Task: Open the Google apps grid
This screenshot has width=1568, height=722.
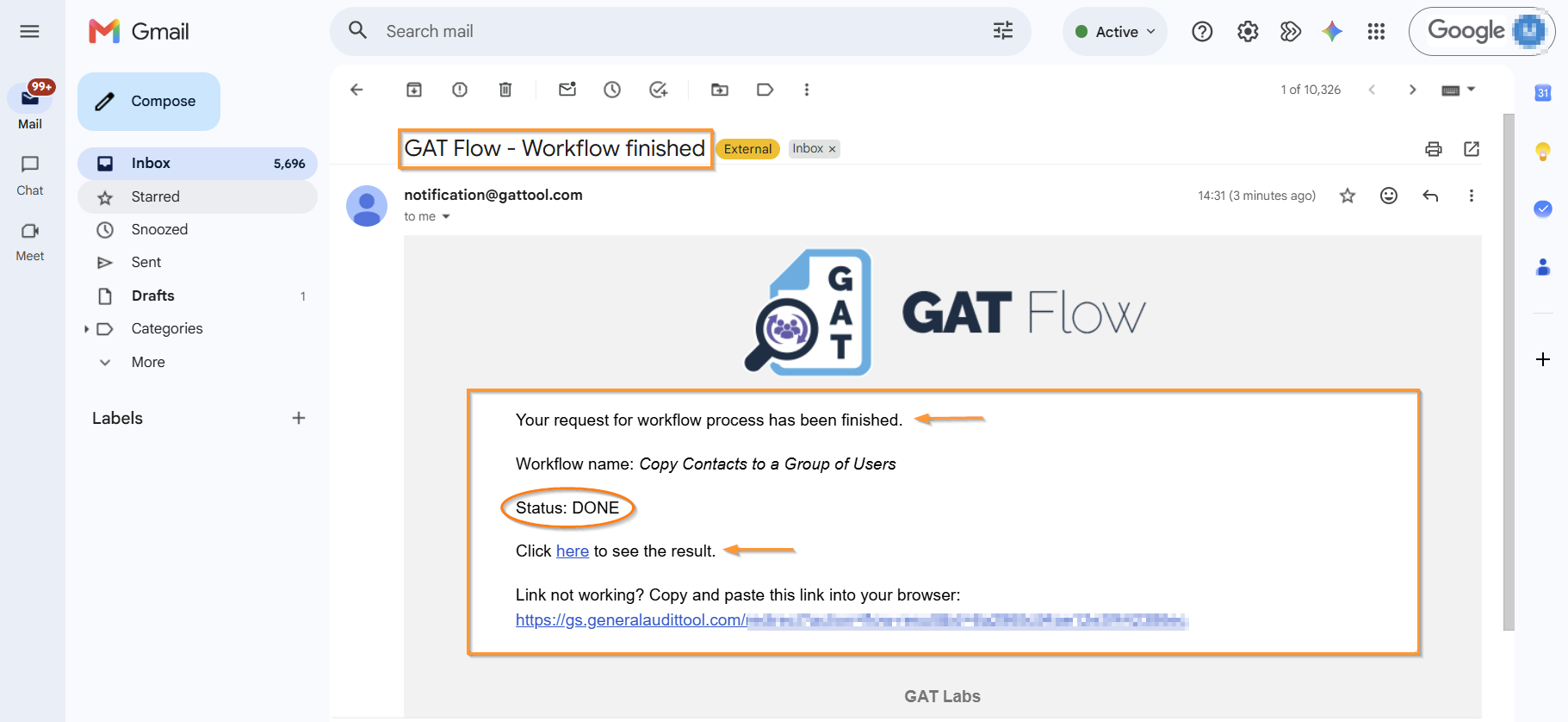Action: click(x=1376, y=32)
